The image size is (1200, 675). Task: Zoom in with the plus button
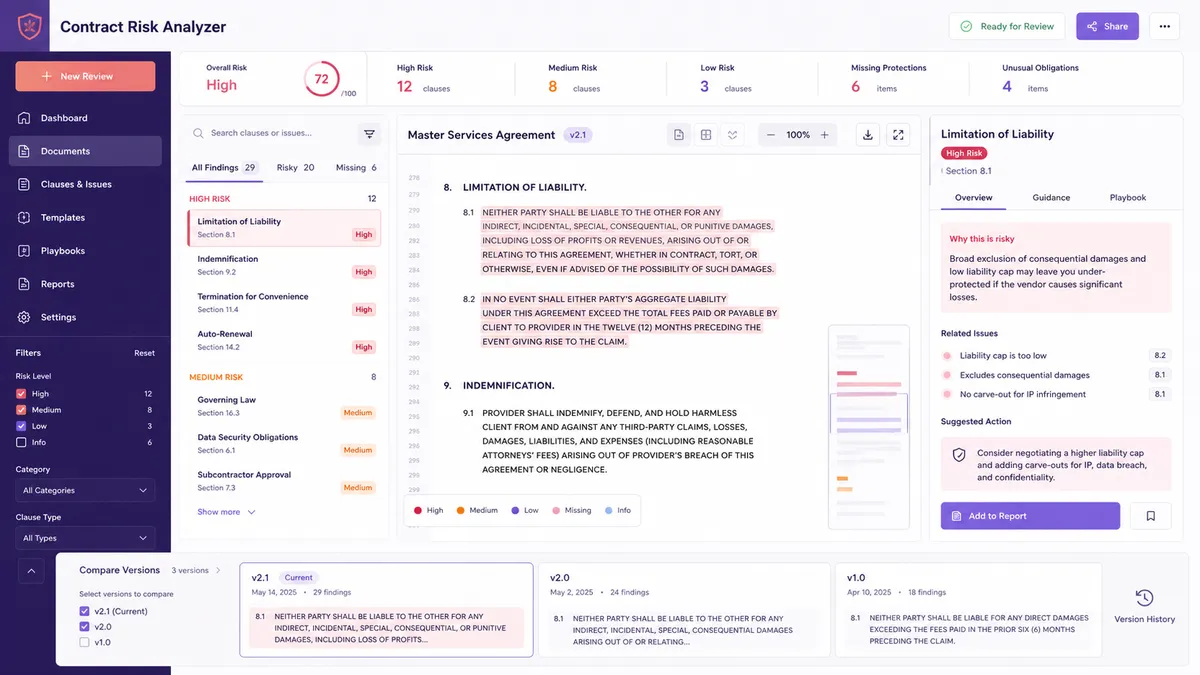tap(825, 135)
